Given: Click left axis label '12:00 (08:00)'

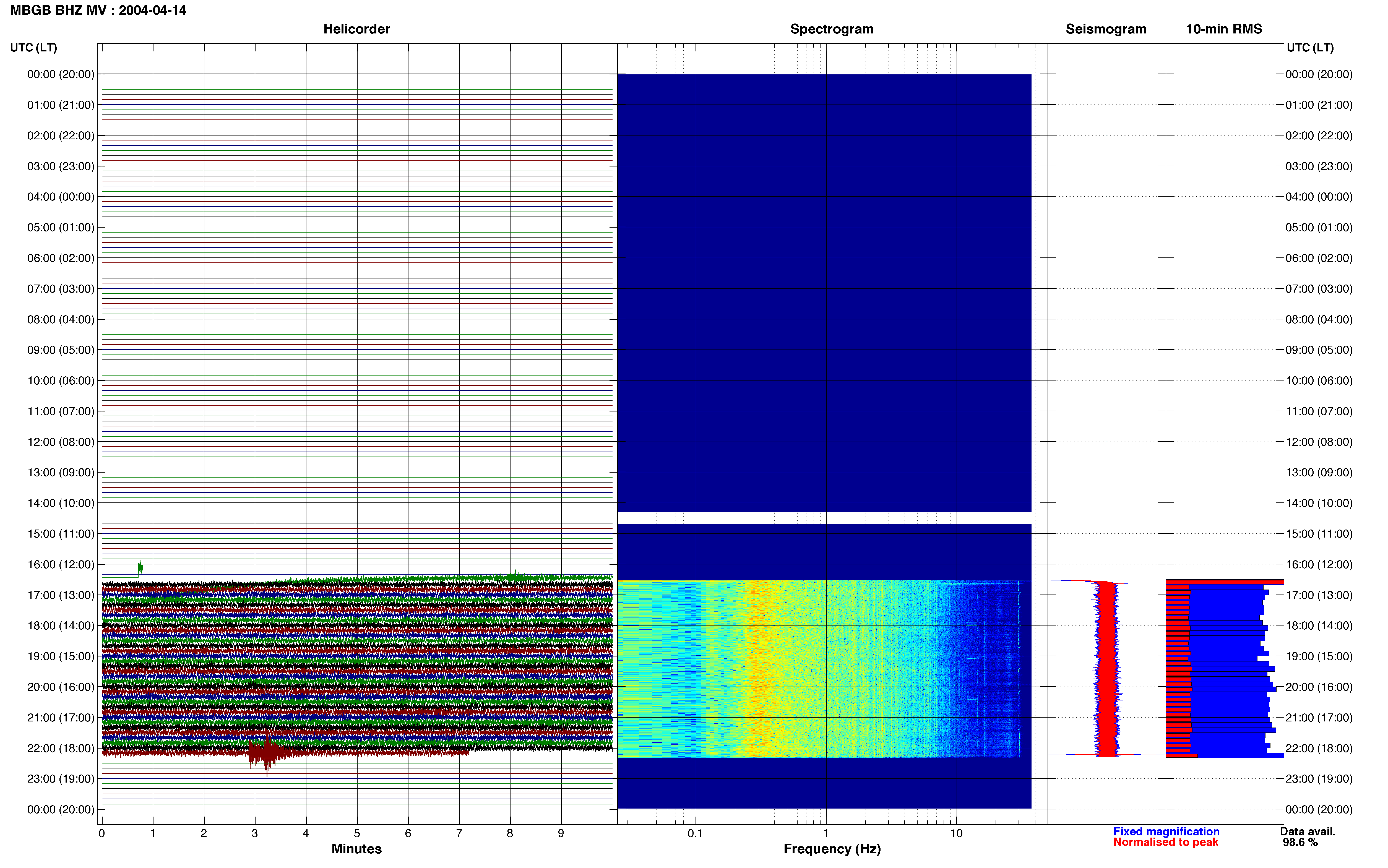Looking at the screenshot, I should pyautogui.click(x=61, y=442).
